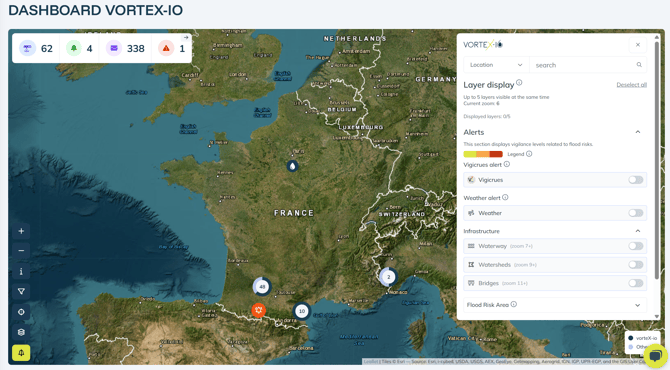Screen dimensions: 670x370
Task: Enable the Vigicrues layer toggle
Action: point(635,180)
